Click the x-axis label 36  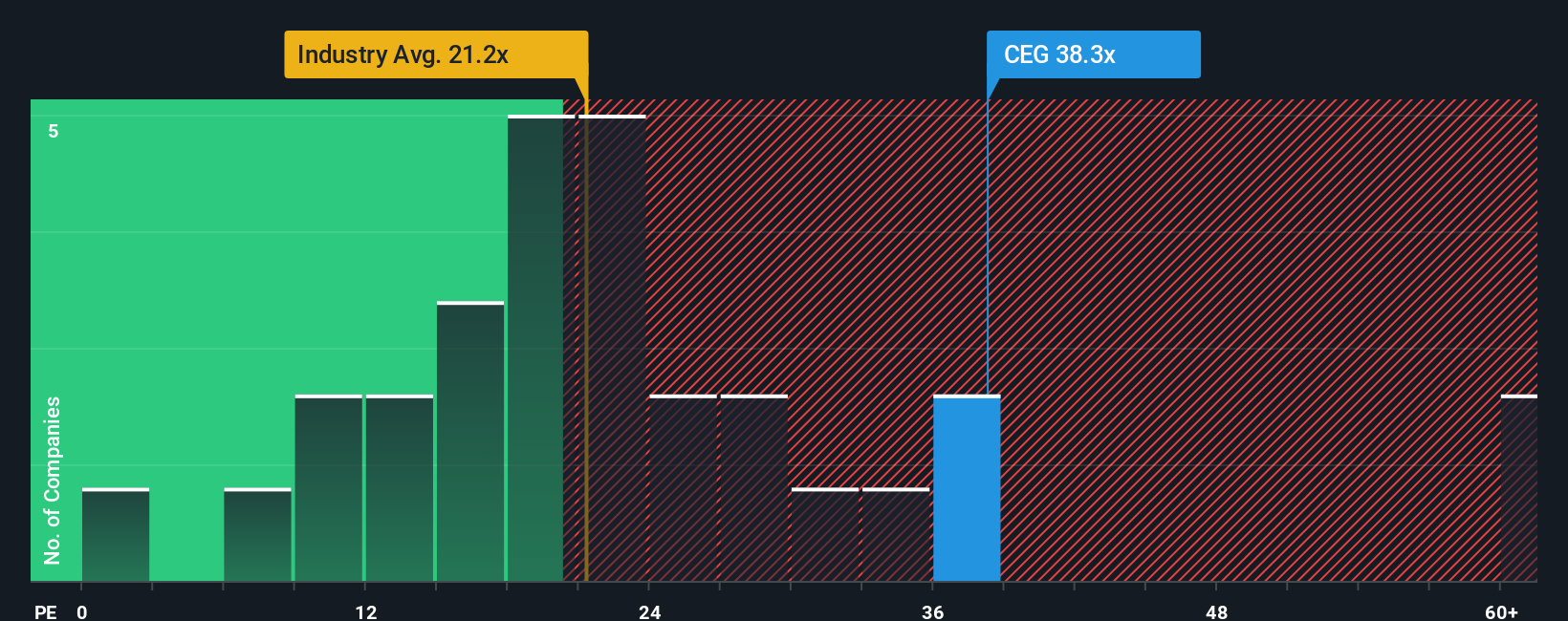(933, 611)
